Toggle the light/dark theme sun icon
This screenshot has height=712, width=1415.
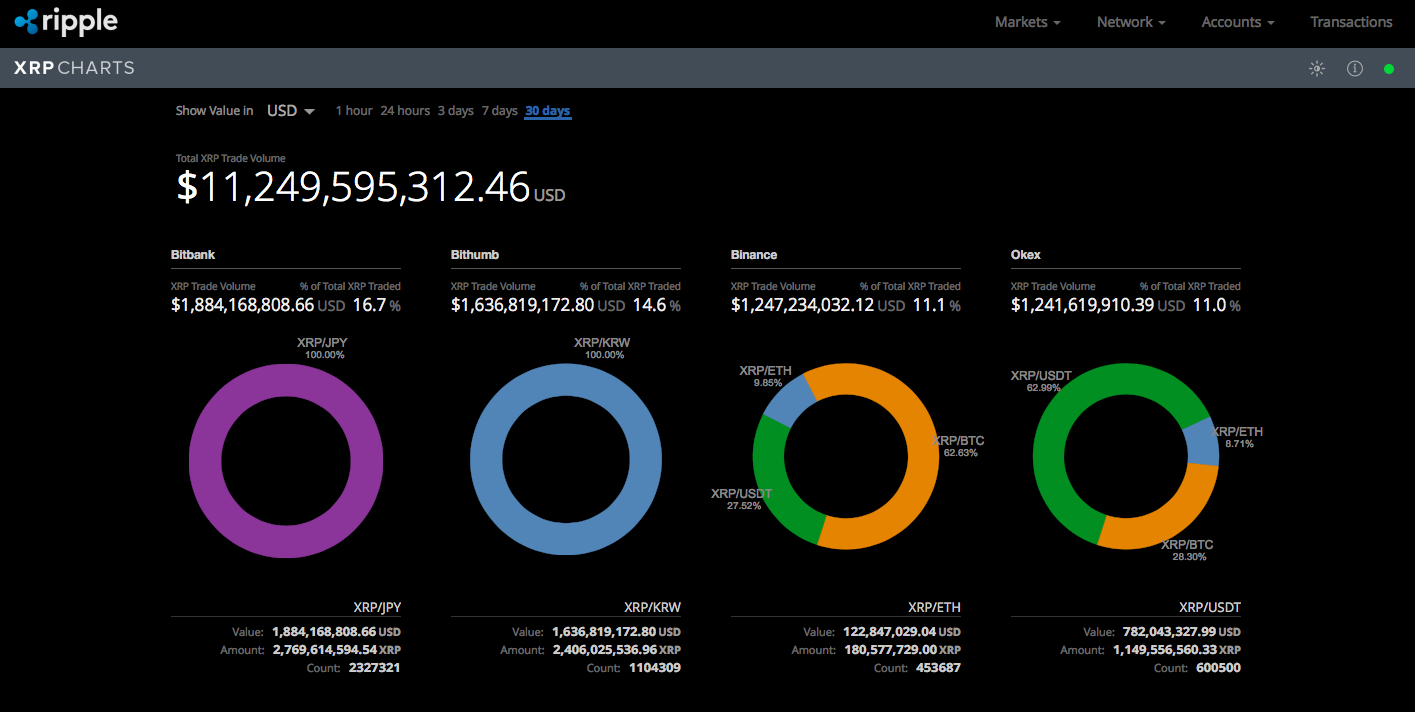(x=1317, y=69)
